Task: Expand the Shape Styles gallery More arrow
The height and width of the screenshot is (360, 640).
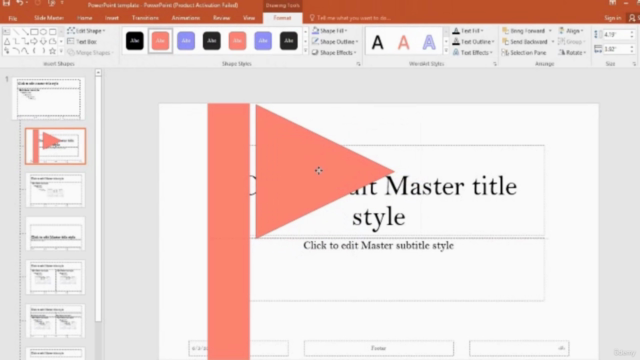Action: (x=305, y=51)
